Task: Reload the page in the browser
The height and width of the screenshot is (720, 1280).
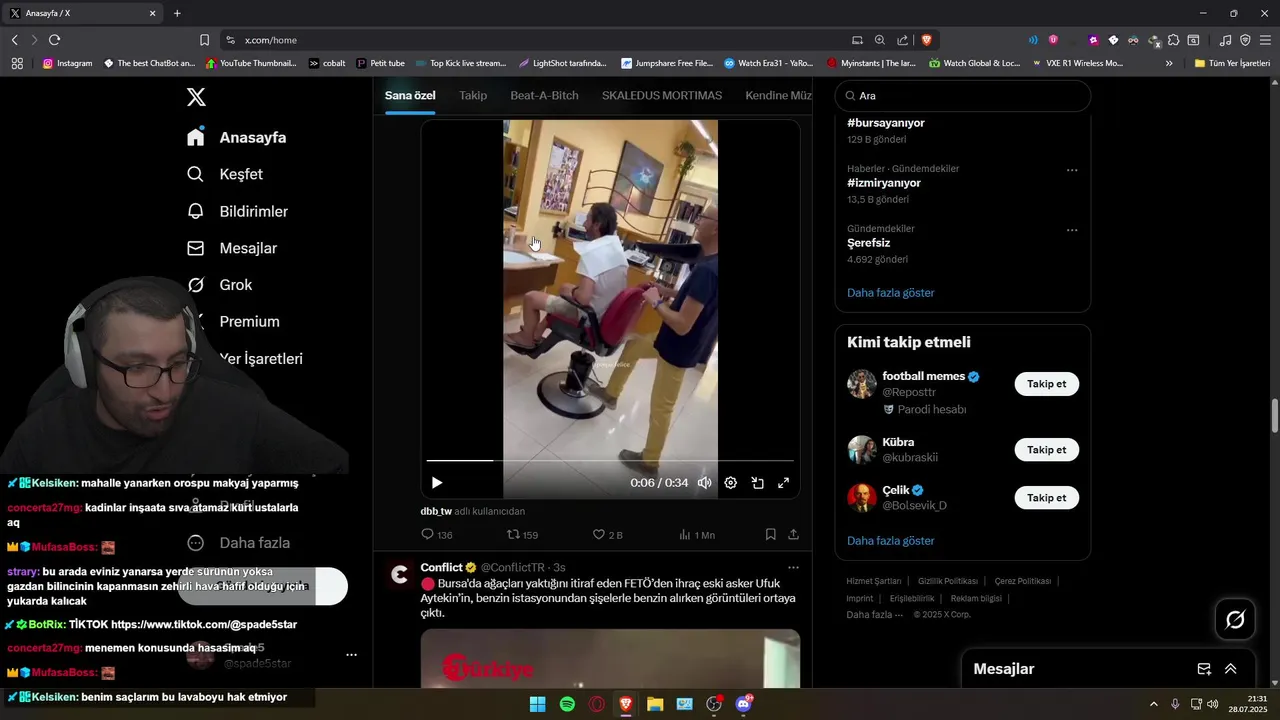Action: [54, 40]
